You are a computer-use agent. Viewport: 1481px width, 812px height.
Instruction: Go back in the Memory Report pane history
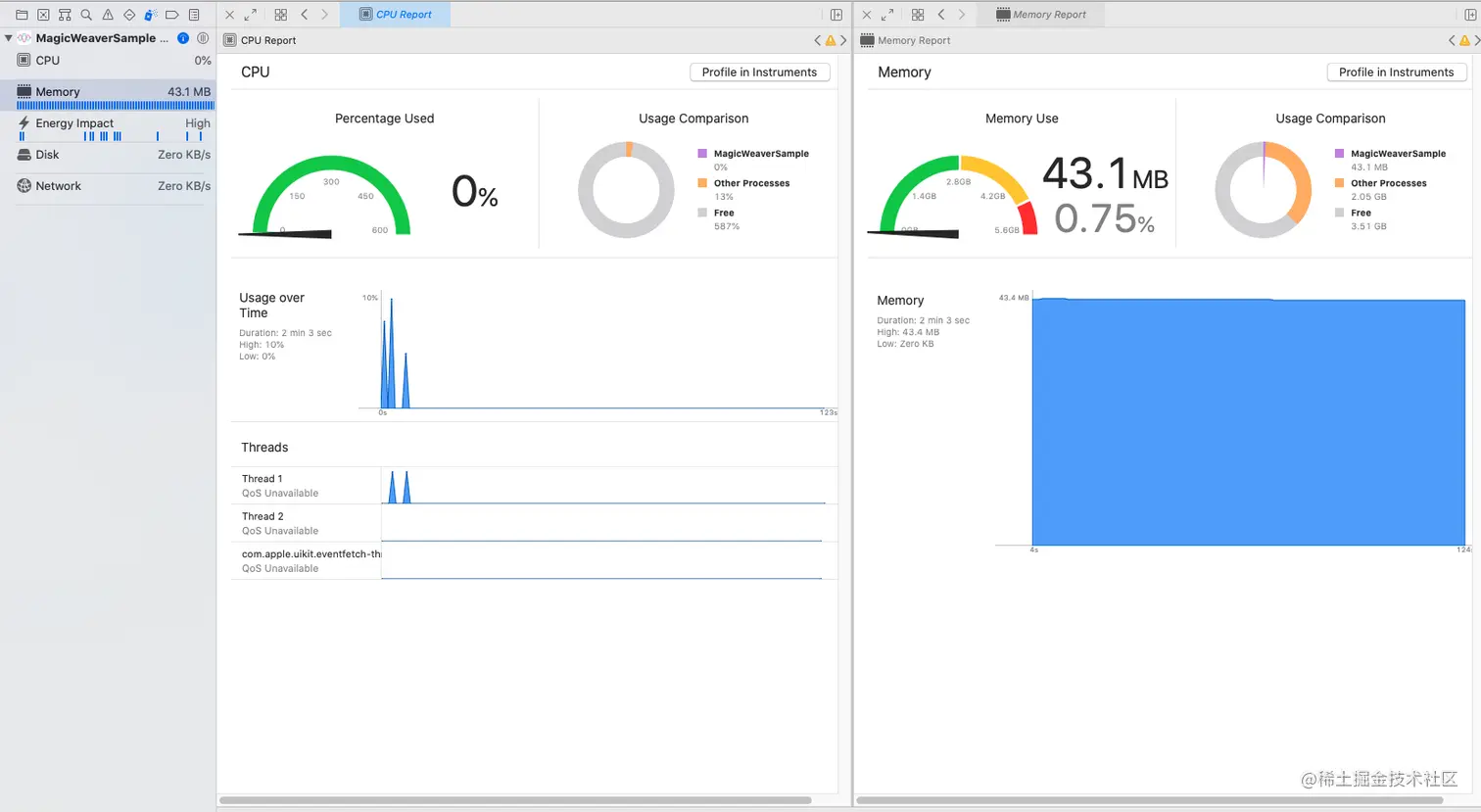pyautogui.click(x=941, y=15)
